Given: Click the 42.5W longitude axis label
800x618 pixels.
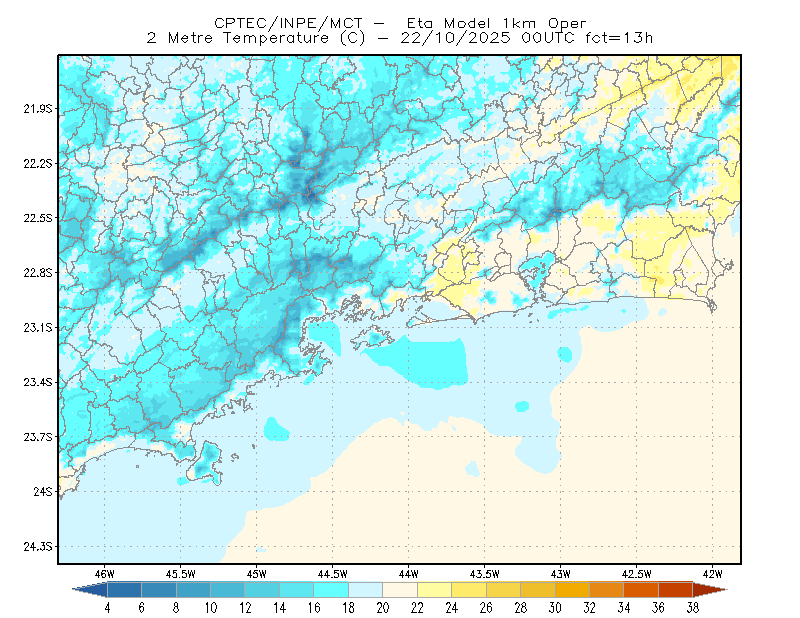Looking at the screenshot, I should click(636, 574).
